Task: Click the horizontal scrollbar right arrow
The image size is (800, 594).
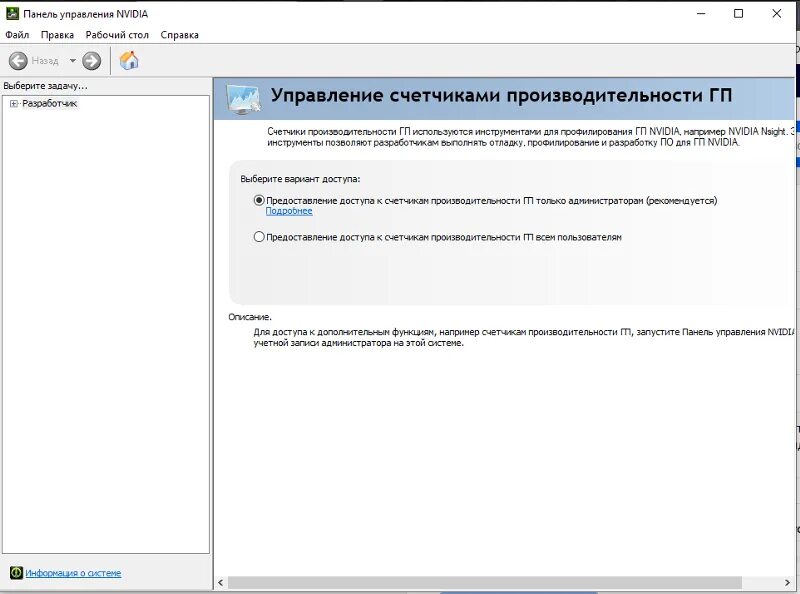Action: point(787,582)
